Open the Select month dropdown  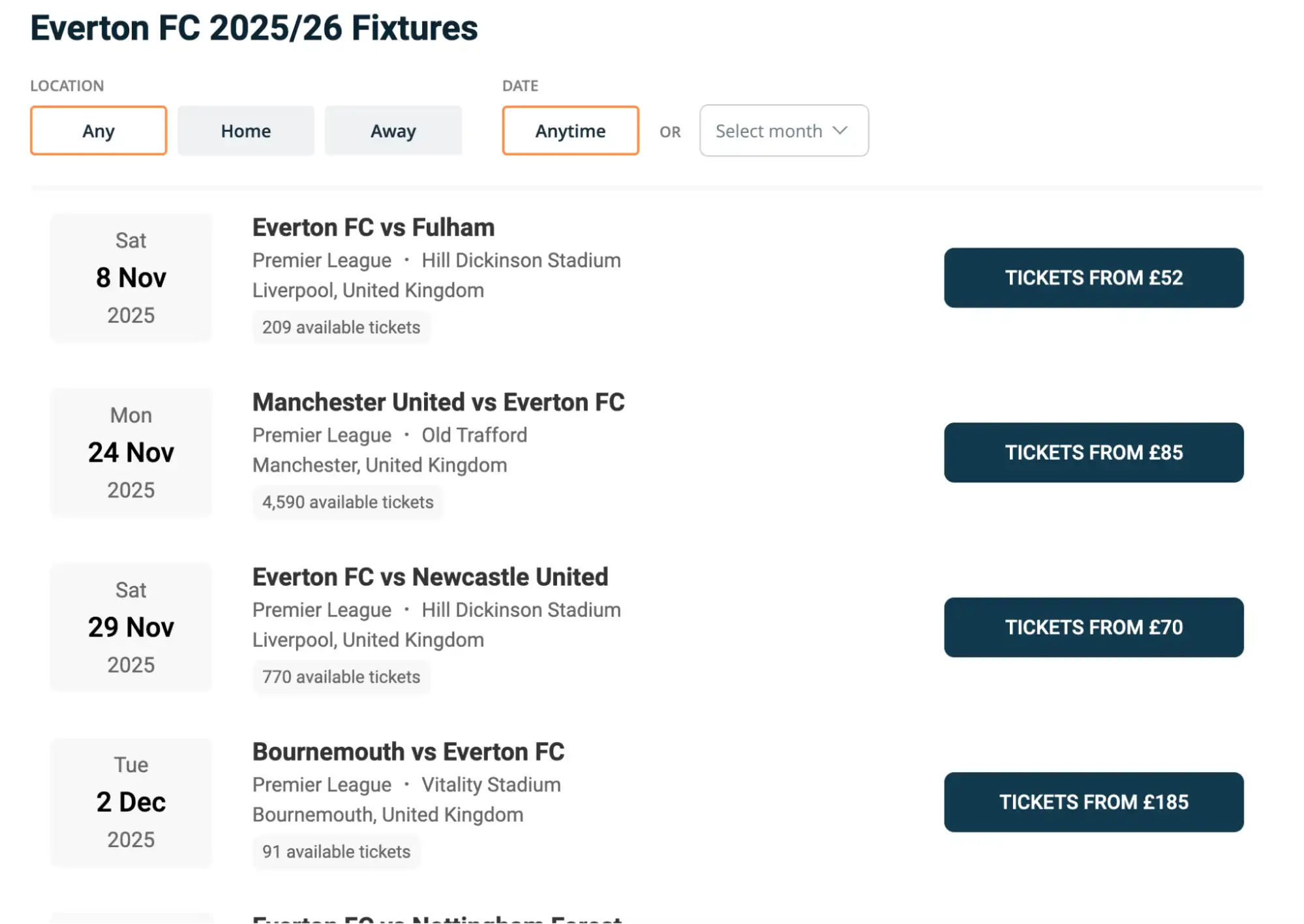(x=783, y=130)
